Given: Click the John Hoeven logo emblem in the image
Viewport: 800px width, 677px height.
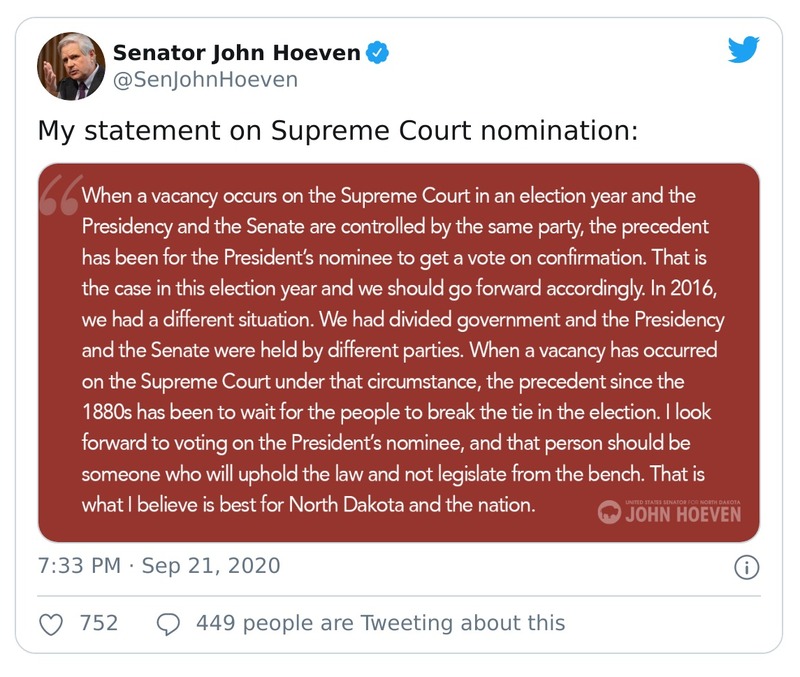Looking at the screenshot, I should click(608, 513).
